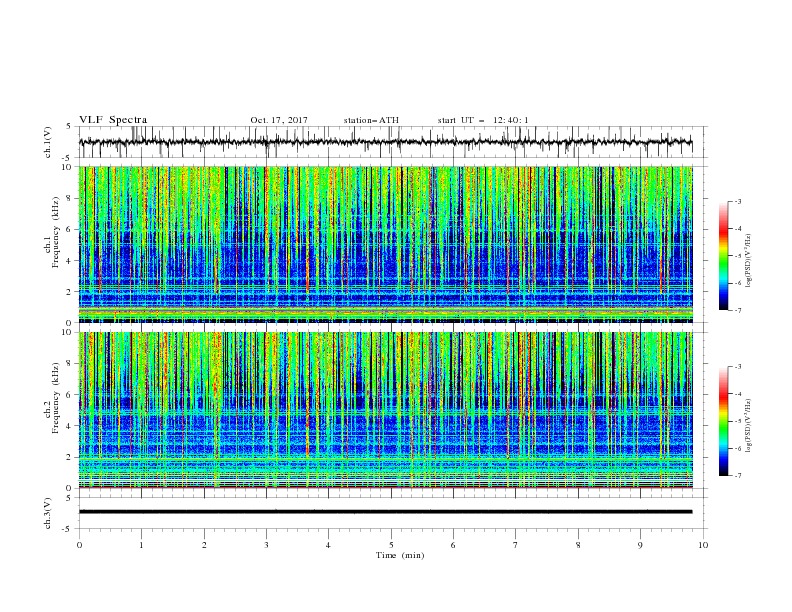
Task: Click time axis tick label '9'
Action: pyautogui.click(x=640, y=545)
